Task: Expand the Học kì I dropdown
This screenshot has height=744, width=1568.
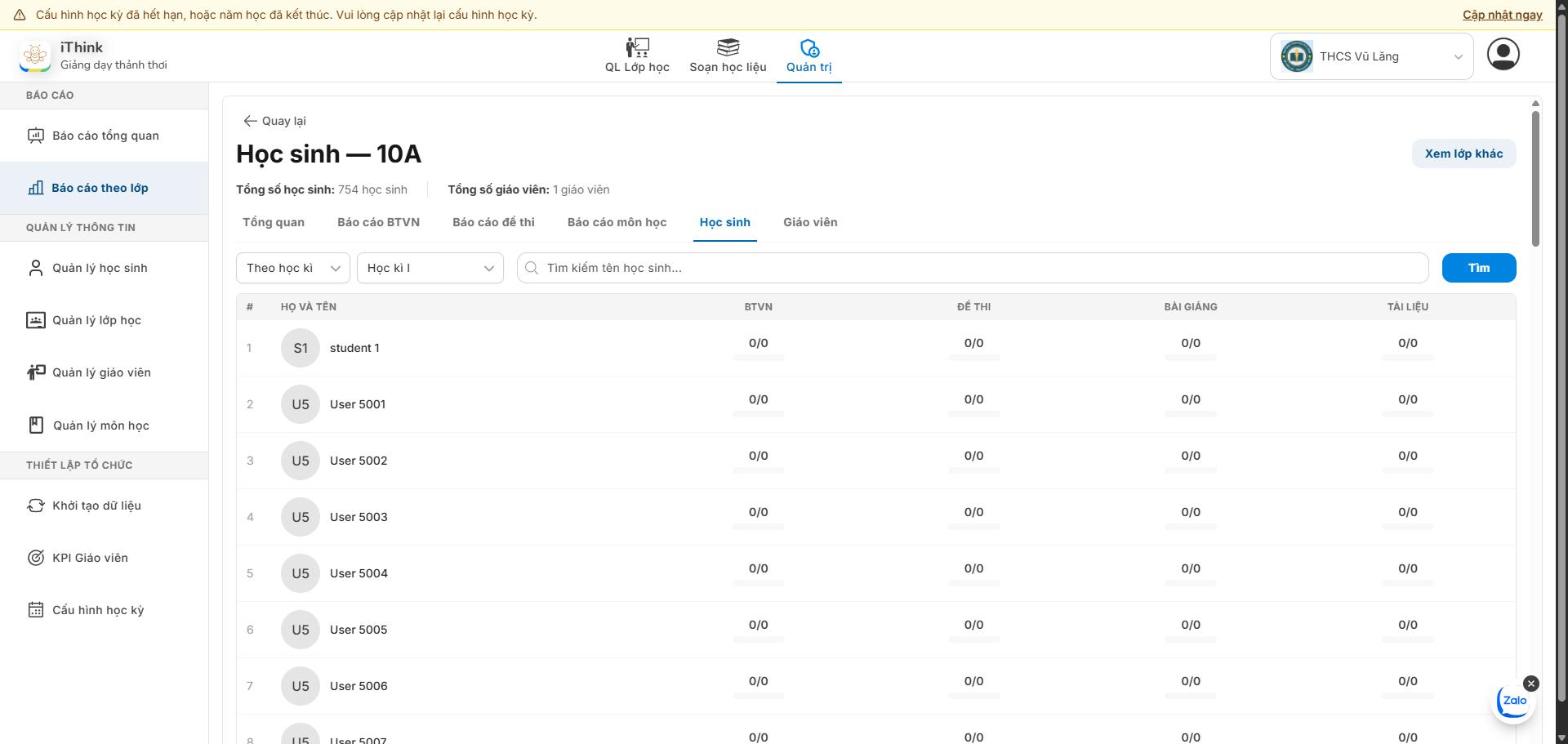Action: pyautogui.click(x=430, y=268)
